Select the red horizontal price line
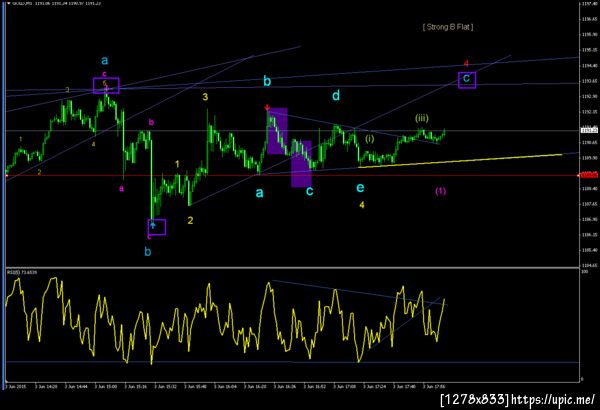This screenshot has width=600, height=410. click(292, 175)
